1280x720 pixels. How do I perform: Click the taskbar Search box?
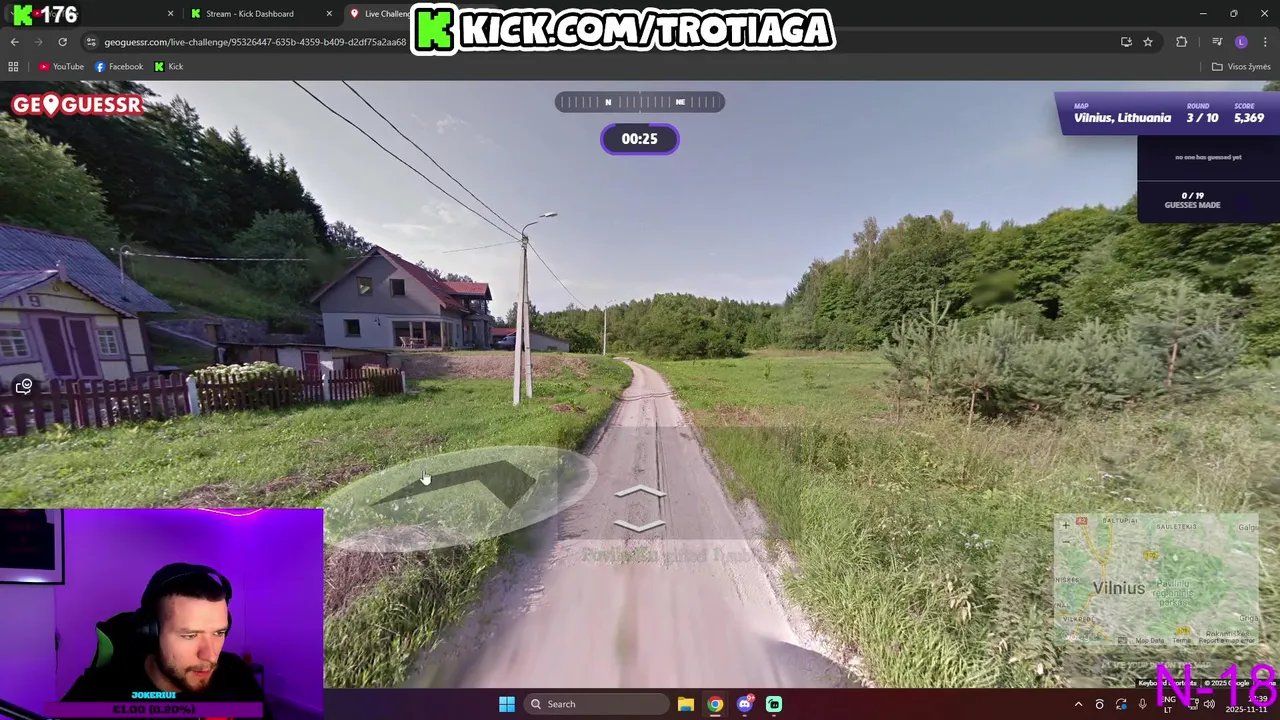pos(597,704)
